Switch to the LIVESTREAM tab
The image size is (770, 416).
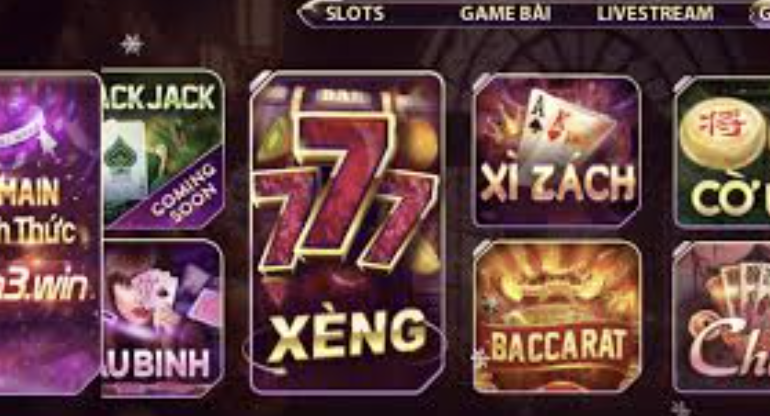tap(655, 13)
